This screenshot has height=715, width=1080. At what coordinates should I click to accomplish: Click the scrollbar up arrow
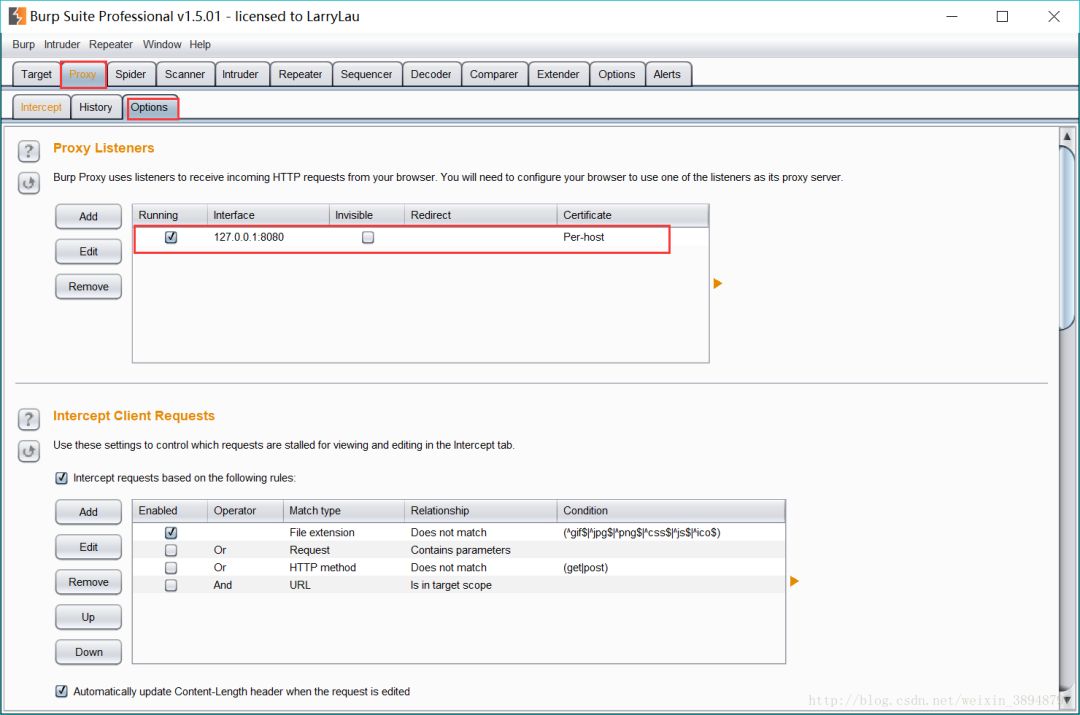[x=1067, y=136]
